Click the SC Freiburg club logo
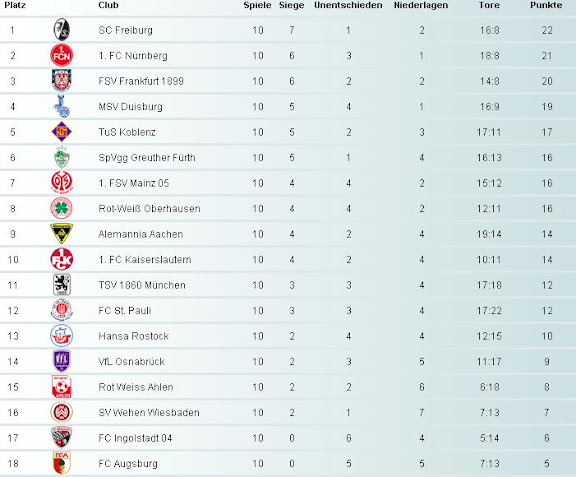The image size is (576, 477). tap(61, 29)
